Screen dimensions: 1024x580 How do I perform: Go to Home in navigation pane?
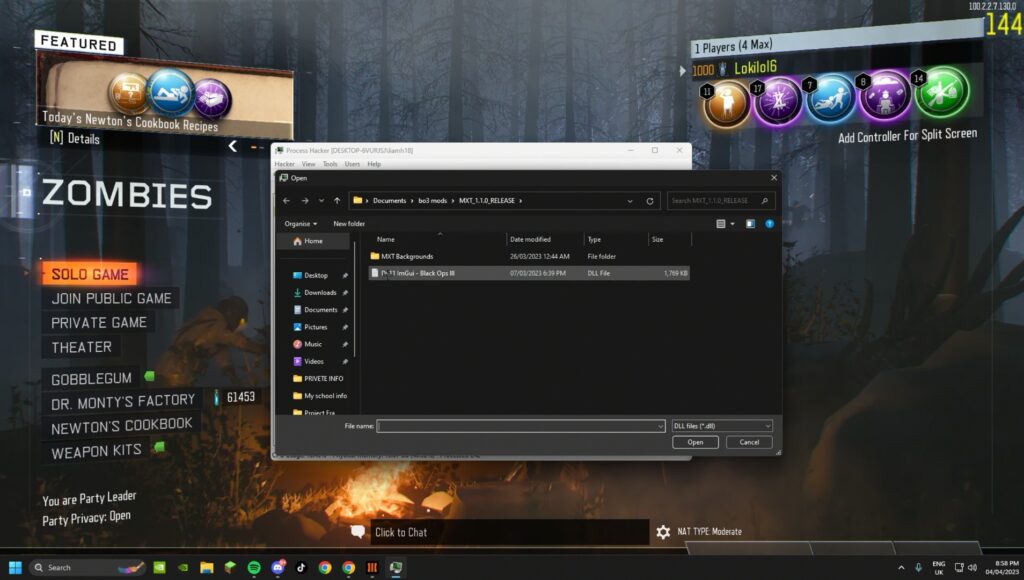(313, 241)
